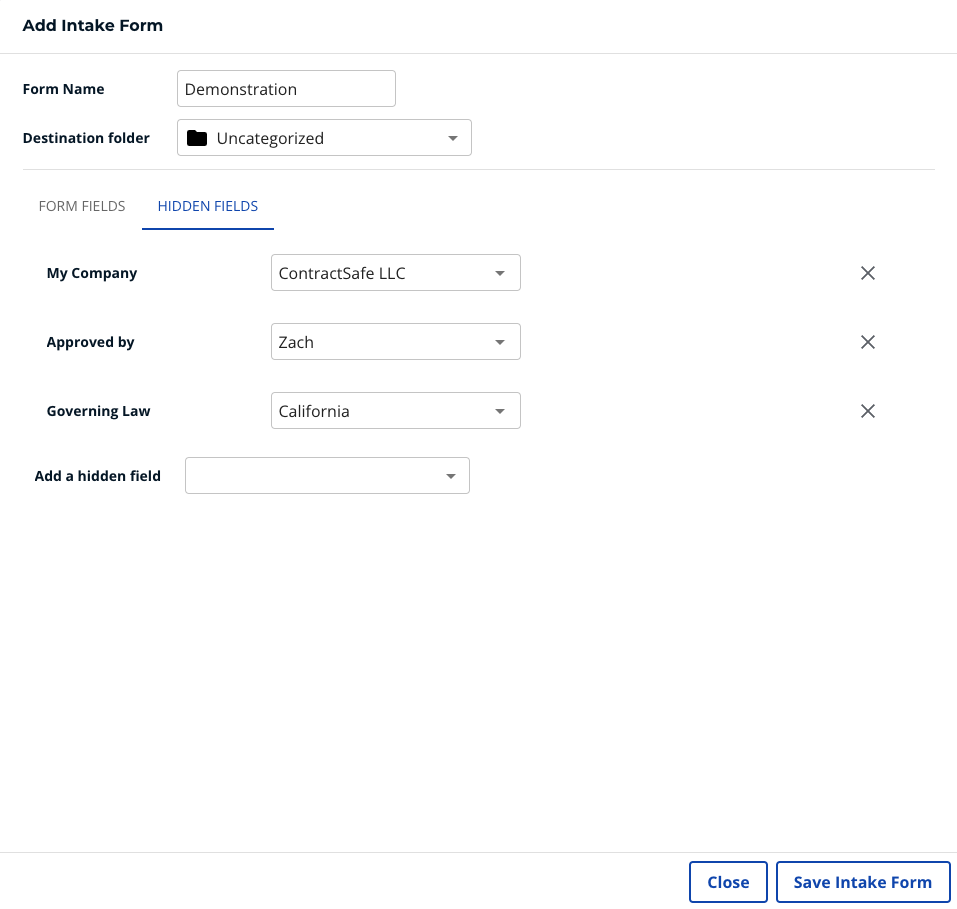Click the Add Intake Form title
The height and width of the screenshot is (909, 957).
tap(92, 25)
